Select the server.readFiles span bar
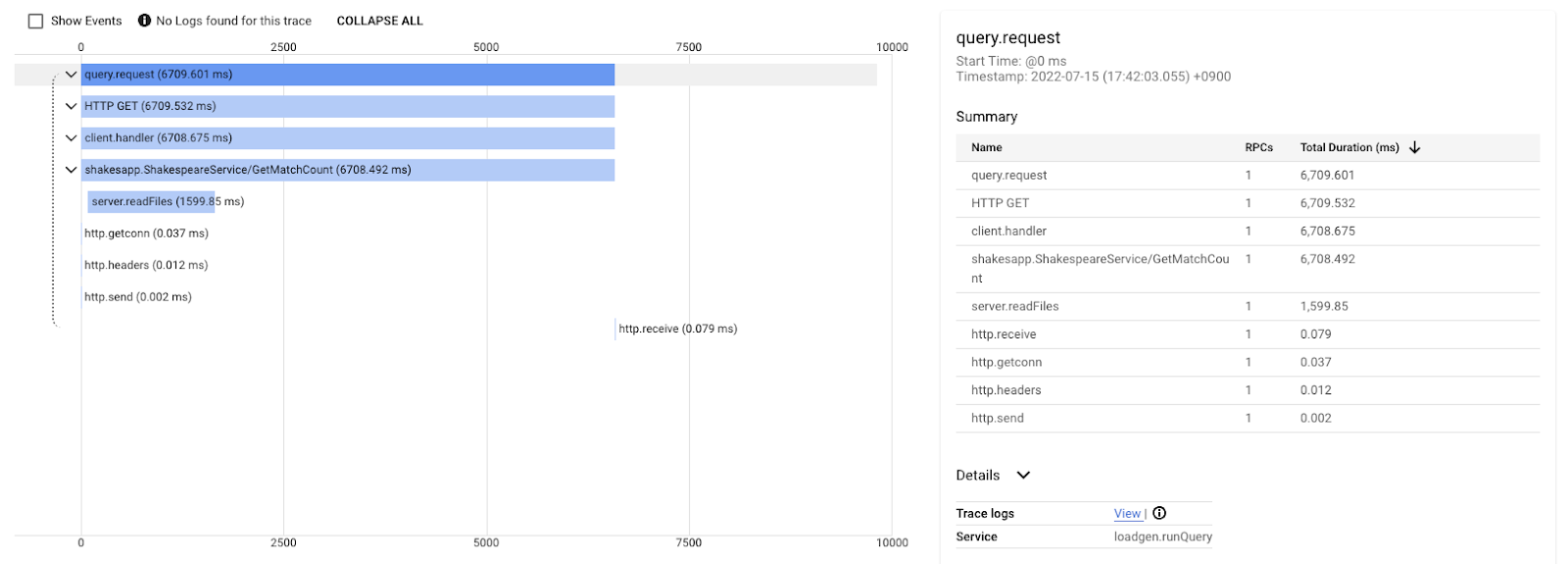1568x564 pixels. tap(151, 202)
